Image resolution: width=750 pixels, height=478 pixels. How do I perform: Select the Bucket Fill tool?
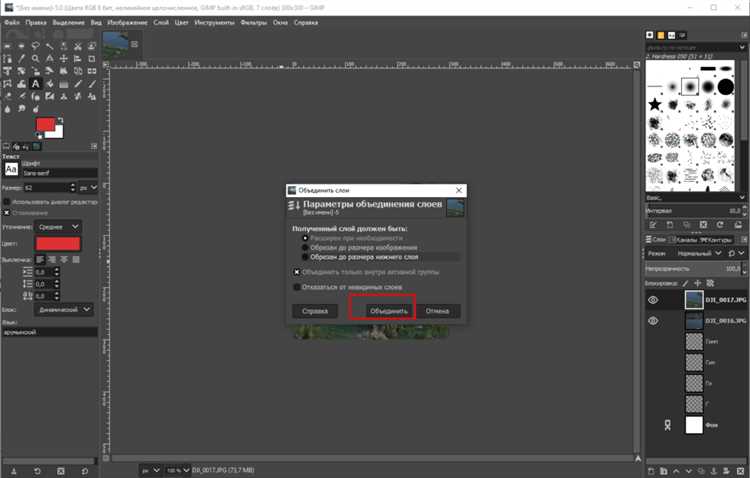[x=49, y=84]
